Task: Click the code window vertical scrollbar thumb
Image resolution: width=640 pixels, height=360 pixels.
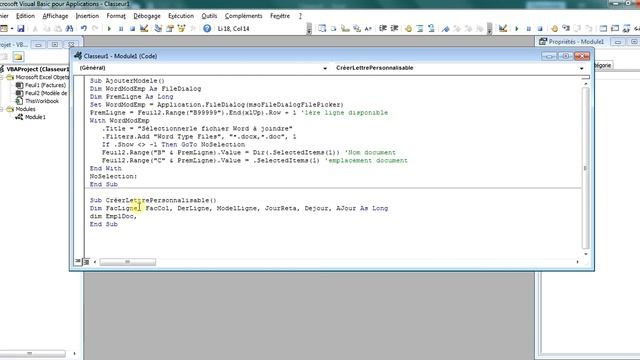Action: pos(585,167)
